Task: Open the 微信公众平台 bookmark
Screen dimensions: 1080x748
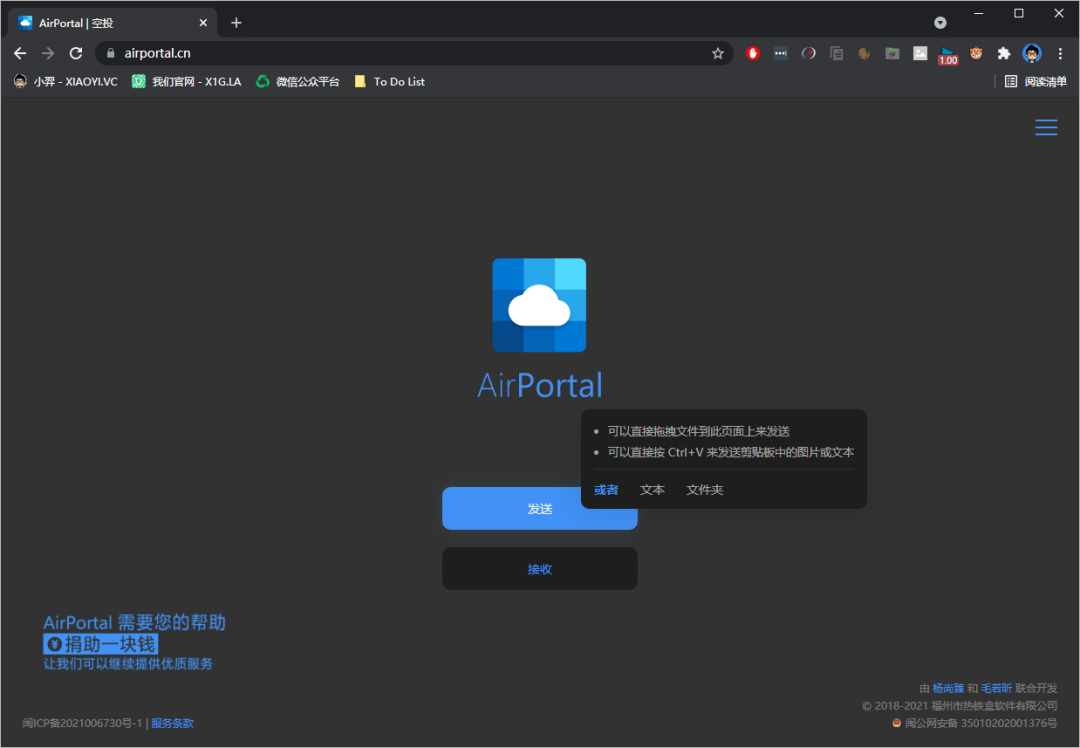Action: (x=298, y=81)
